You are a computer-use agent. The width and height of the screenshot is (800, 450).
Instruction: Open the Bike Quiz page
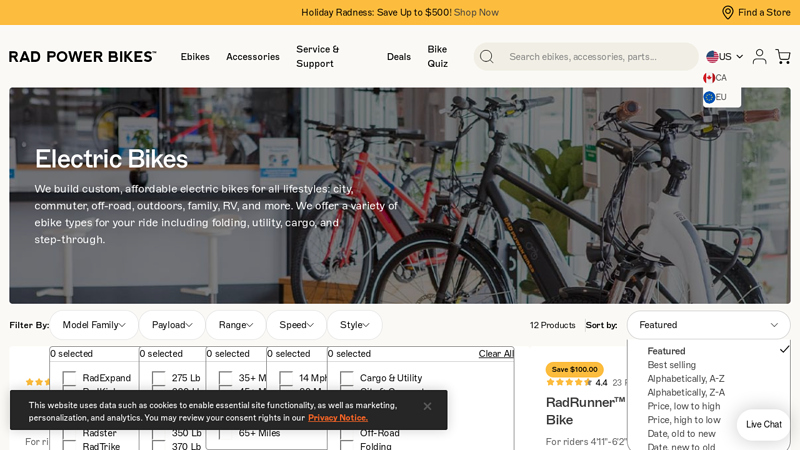pos(438,57)
